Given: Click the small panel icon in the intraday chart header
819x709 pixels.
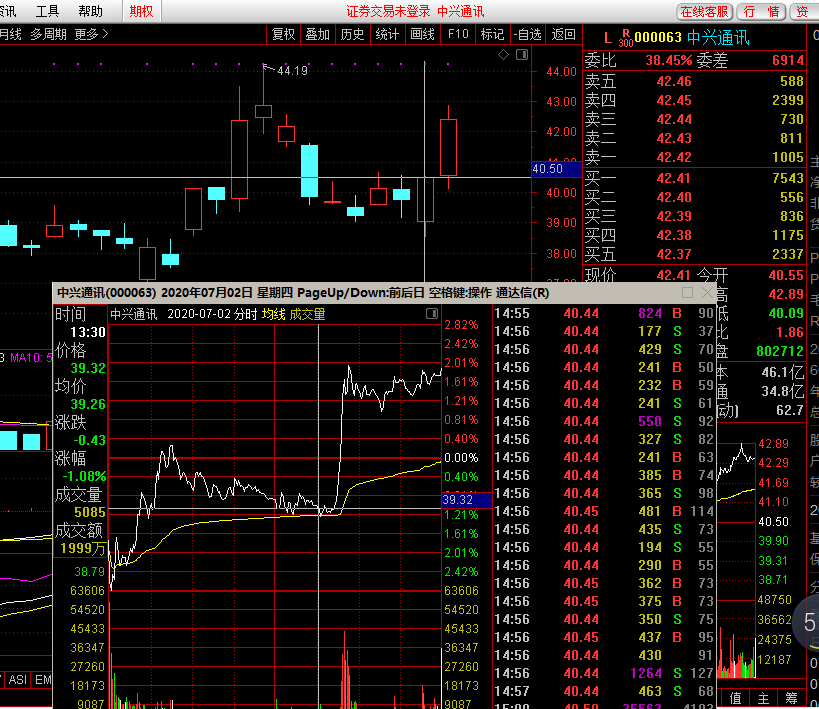Looking at the screenshot, I should [431, 313].
